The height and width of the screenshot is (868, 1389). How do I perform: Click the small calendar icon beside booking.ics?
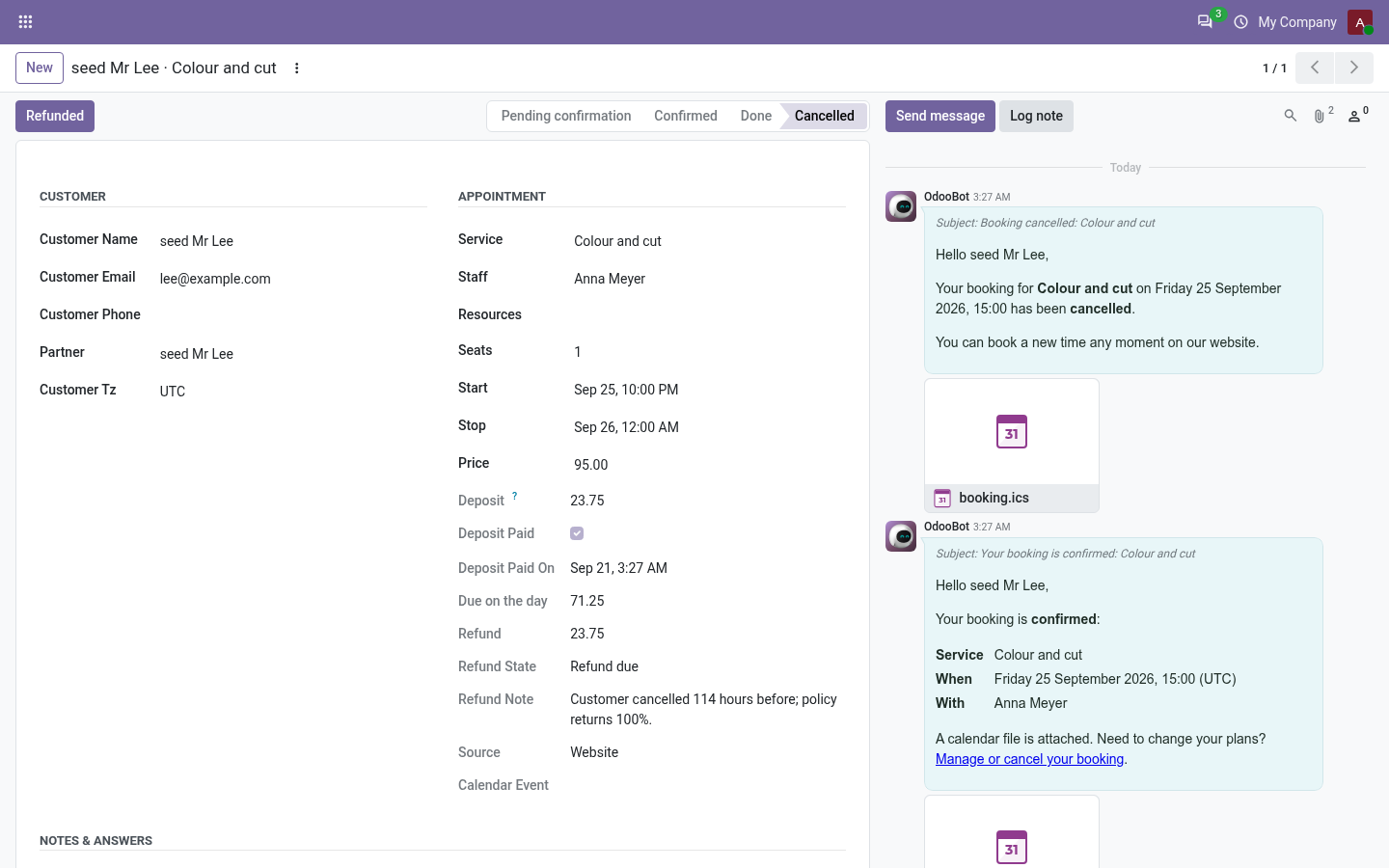942,498
